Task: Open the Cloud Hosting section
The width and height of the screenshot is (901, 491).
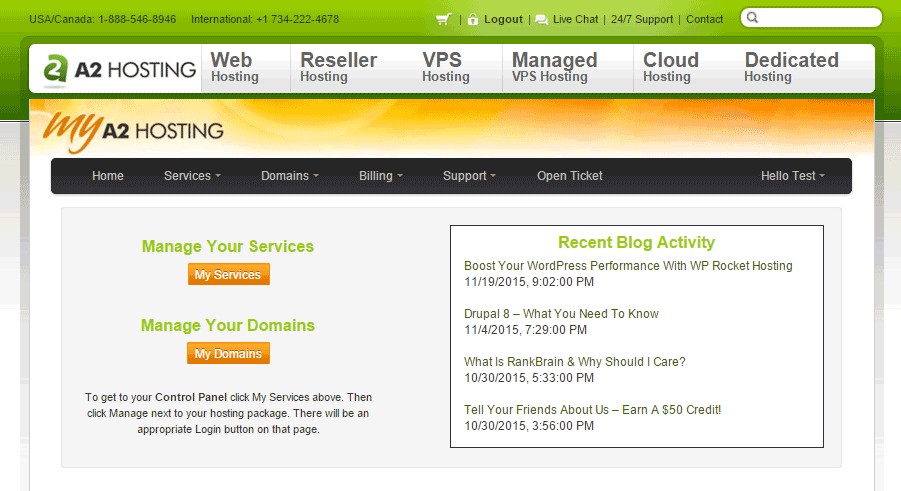Action: click(671, 67)
